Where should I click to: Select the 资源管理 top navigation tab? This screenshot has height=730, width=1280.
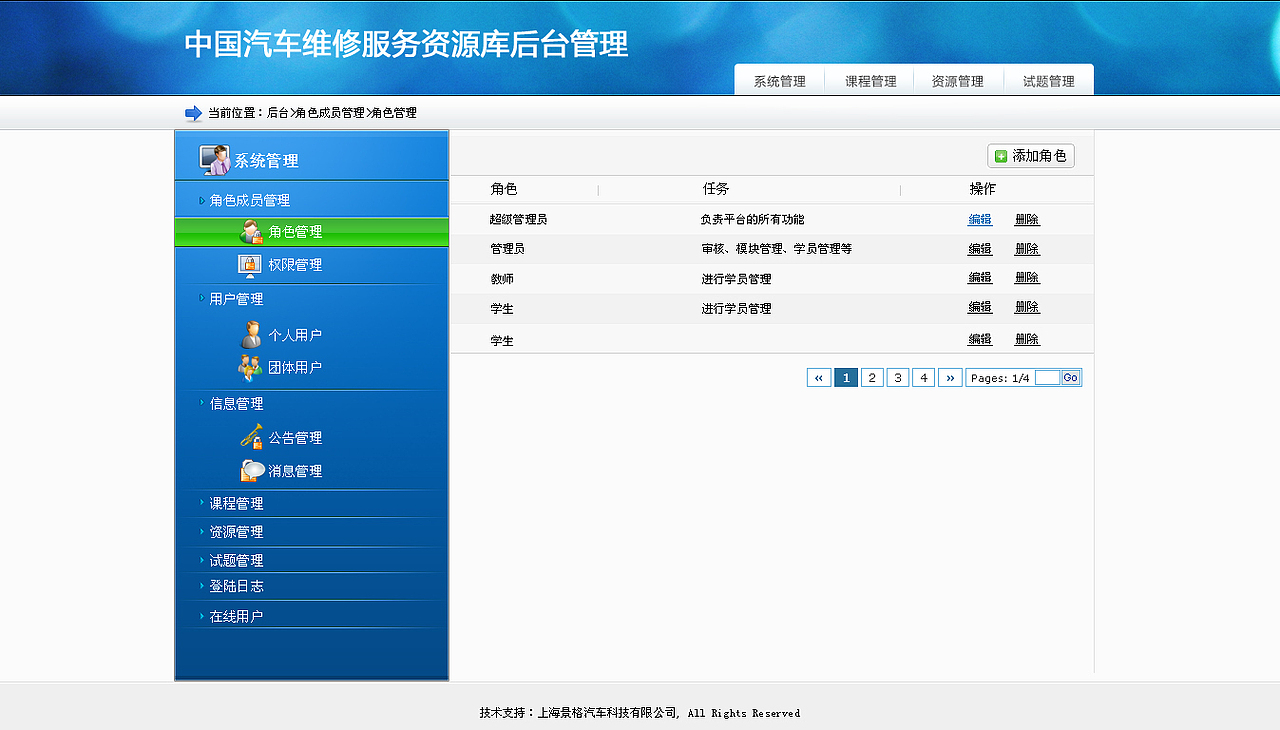click(958, 81)
